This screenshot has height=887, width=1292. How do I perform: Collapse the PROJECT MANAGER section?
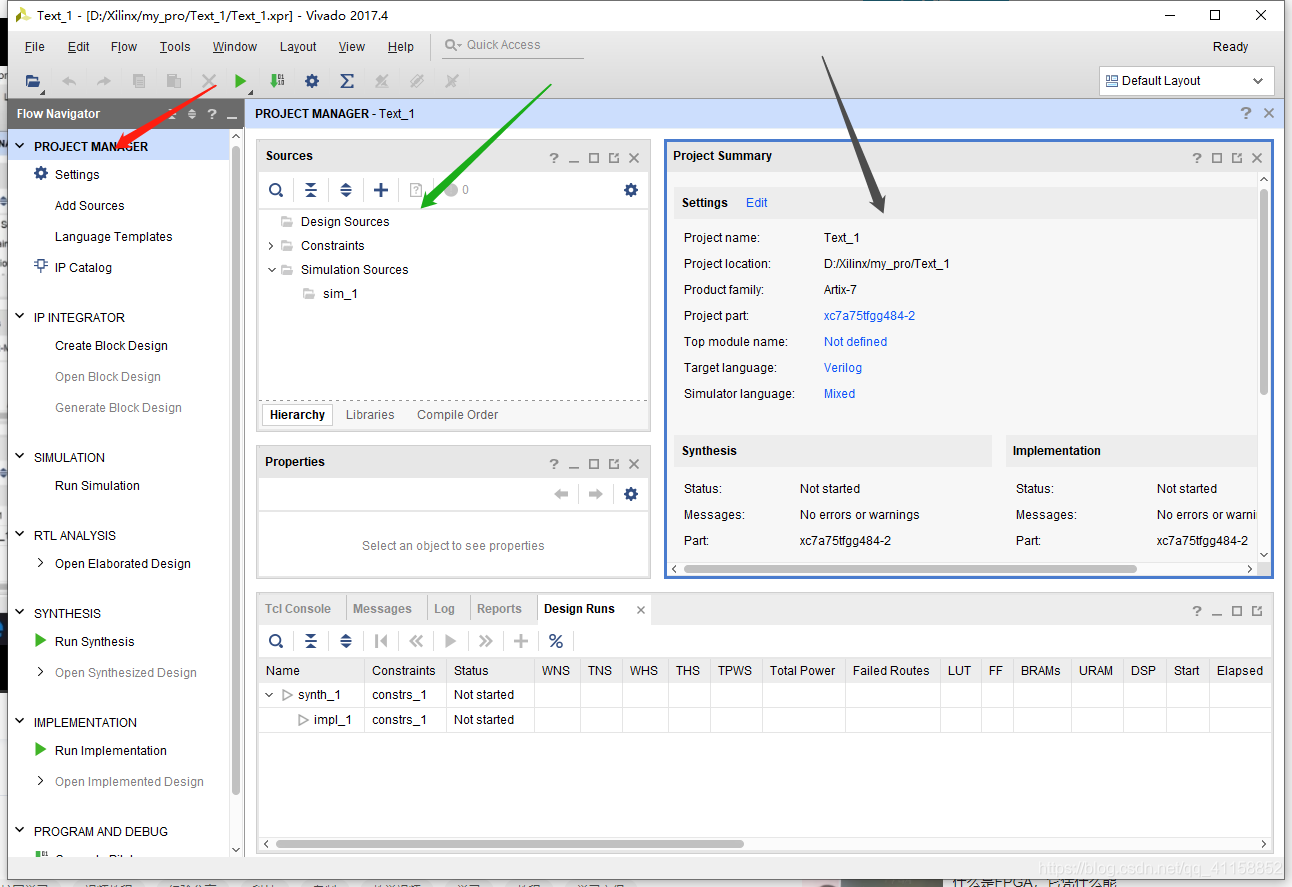19,146
